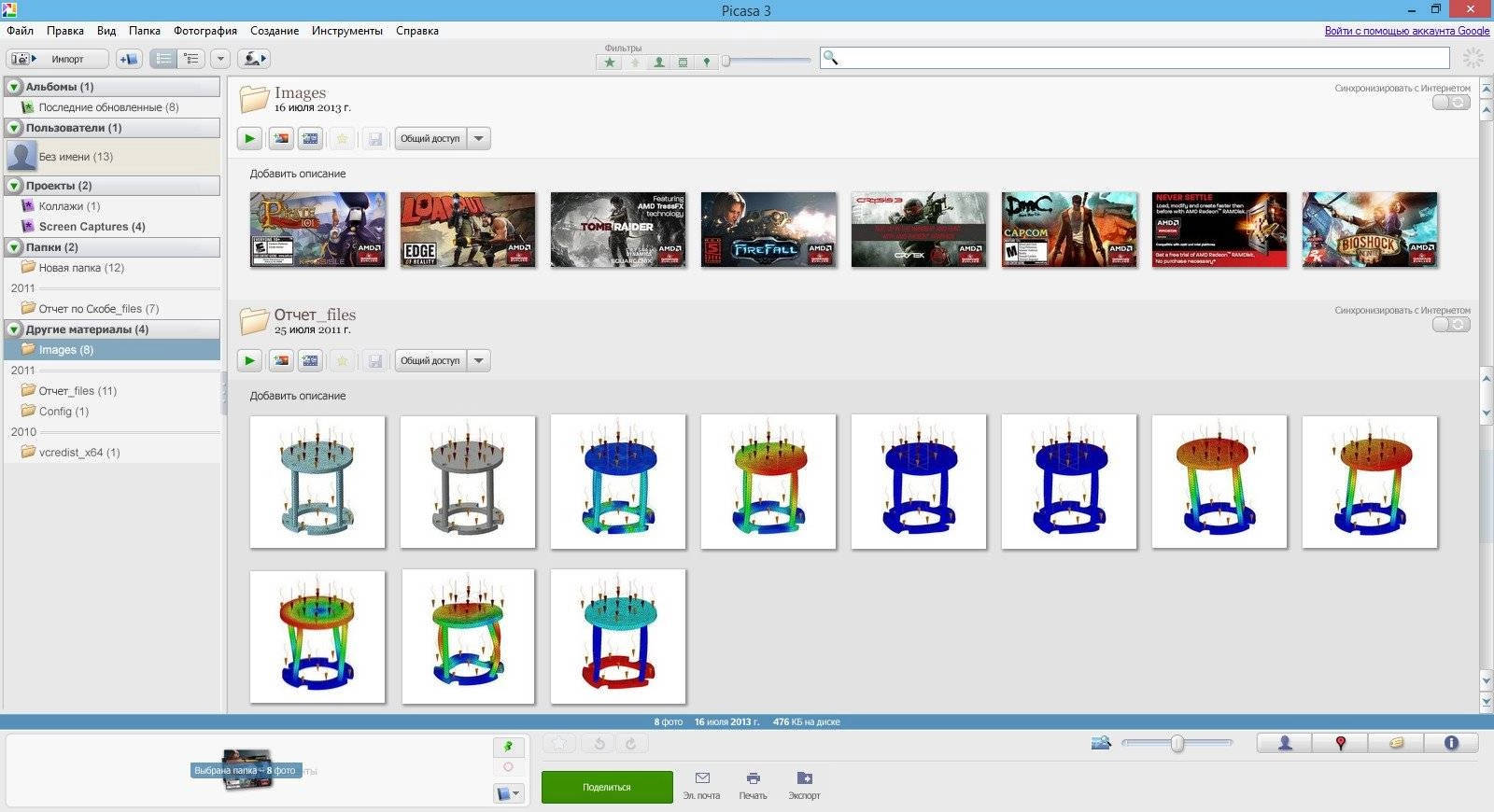Adjust the date range filter slider
This screenshot has width=1494, height=812.
click(x=726, y=61)
